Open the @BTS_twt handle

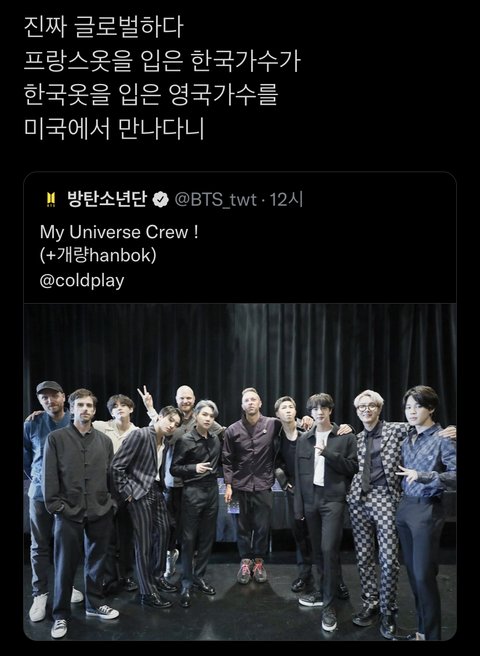point(215,200)
